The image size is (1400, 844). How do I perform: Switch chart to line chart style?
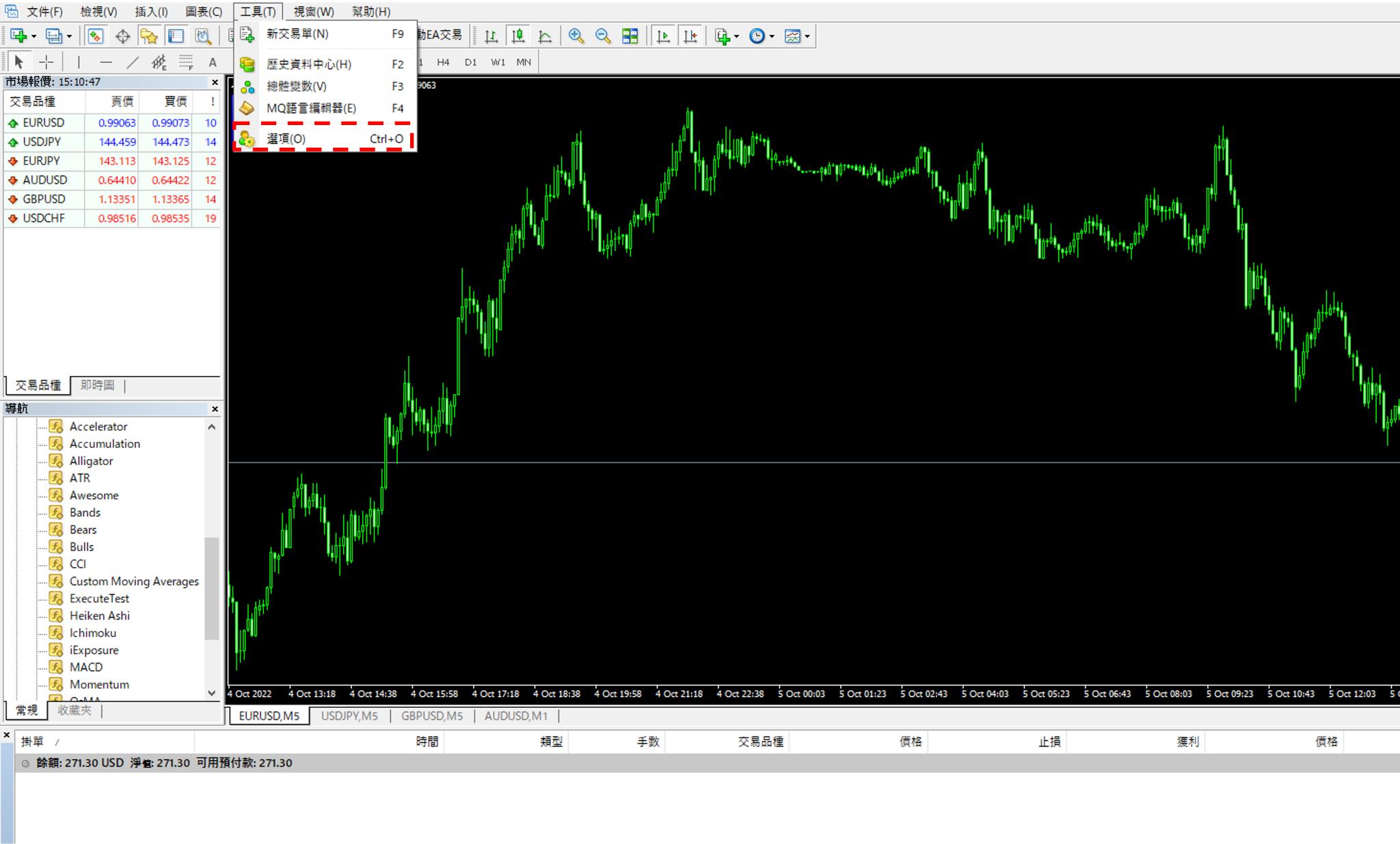(x=545, y=36)
